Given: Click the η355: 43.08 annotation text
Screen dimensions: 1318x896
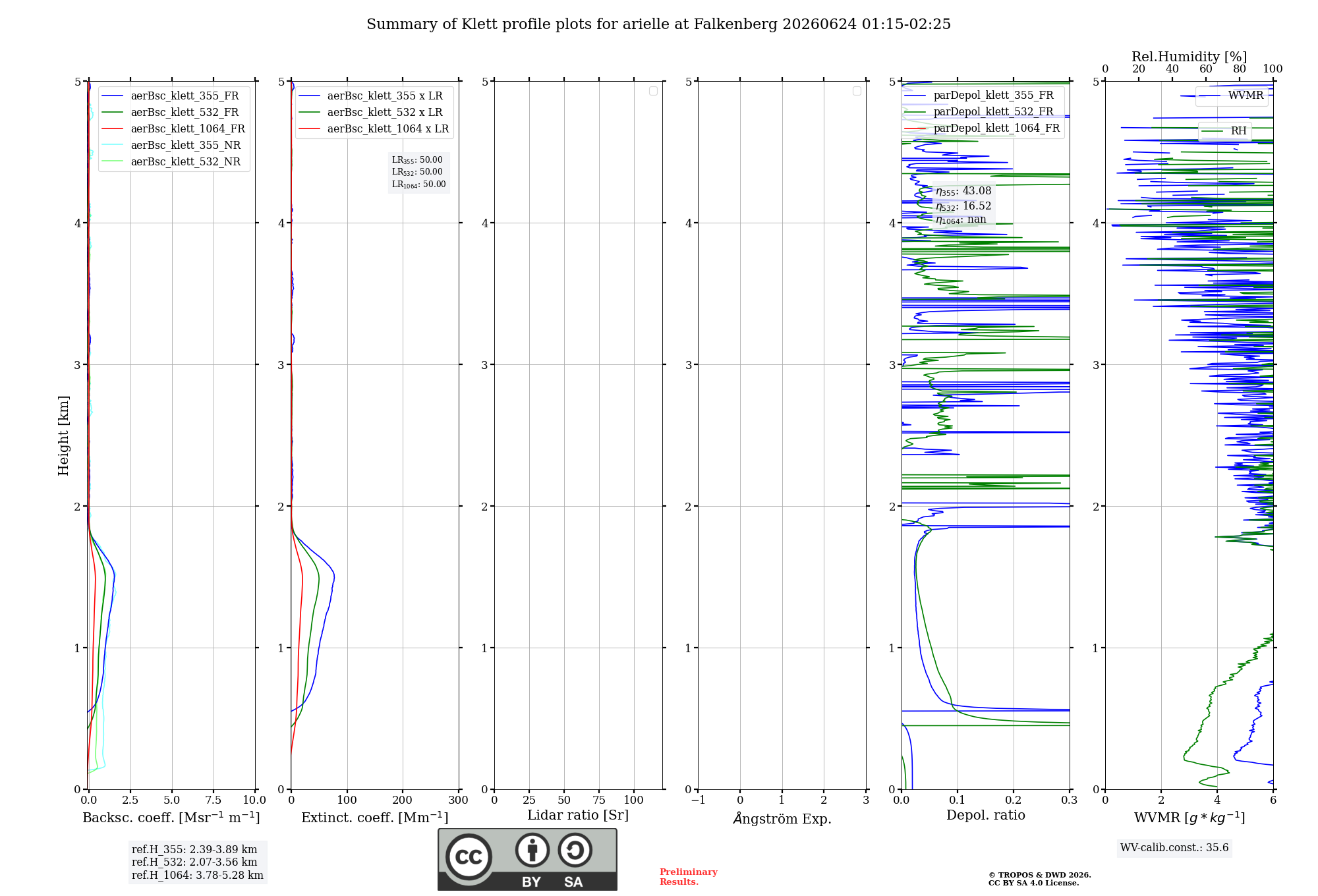Looking at the screenshot, I should 963,191.
